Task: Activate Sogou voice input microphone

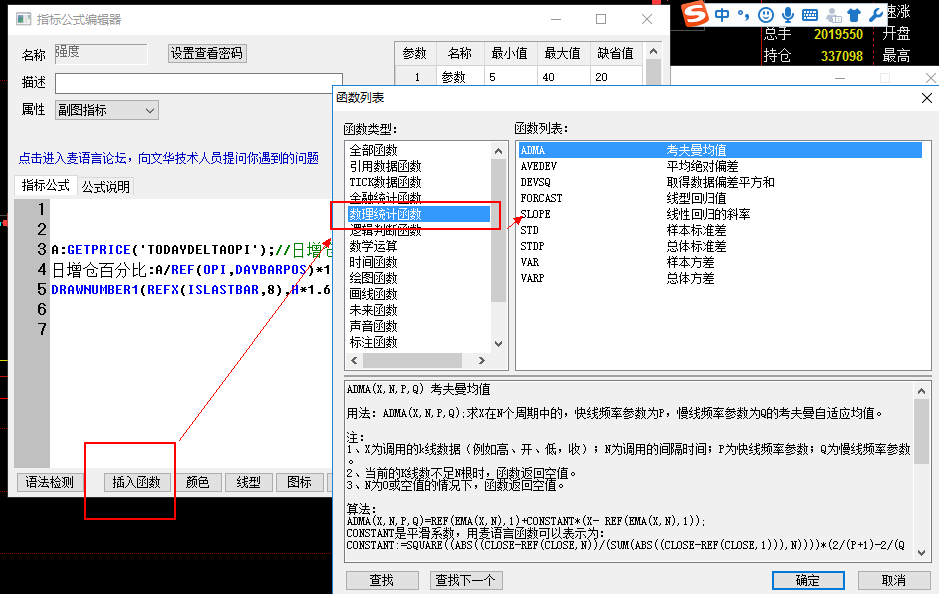Action: coord(788,14)
